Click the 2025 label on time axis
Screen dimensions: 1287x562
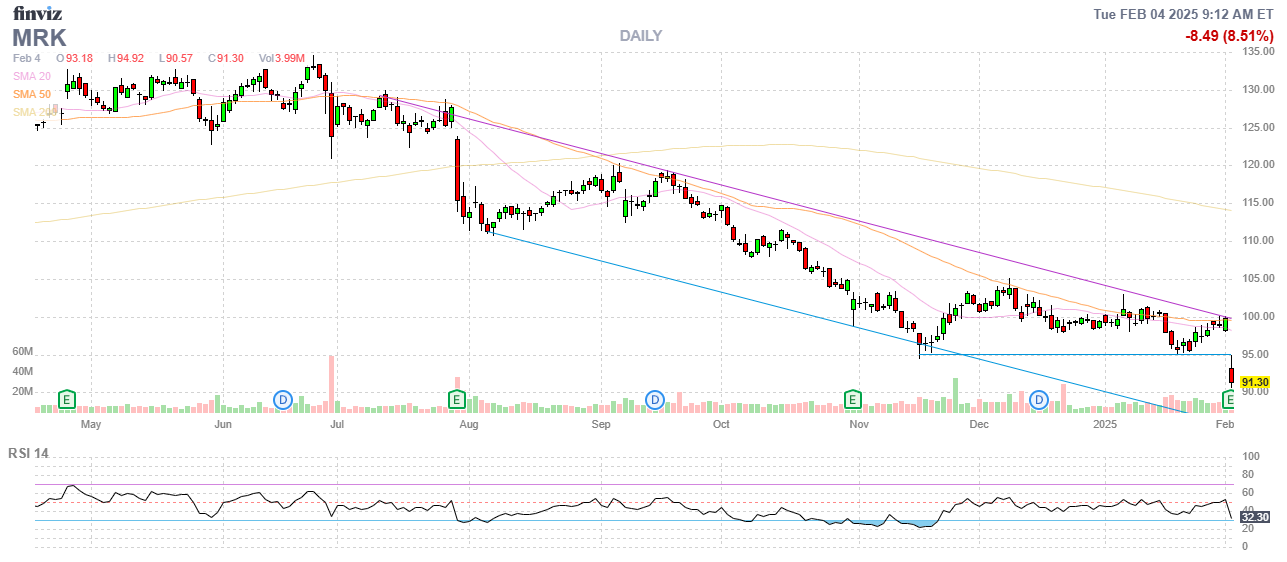[1104, 425]
